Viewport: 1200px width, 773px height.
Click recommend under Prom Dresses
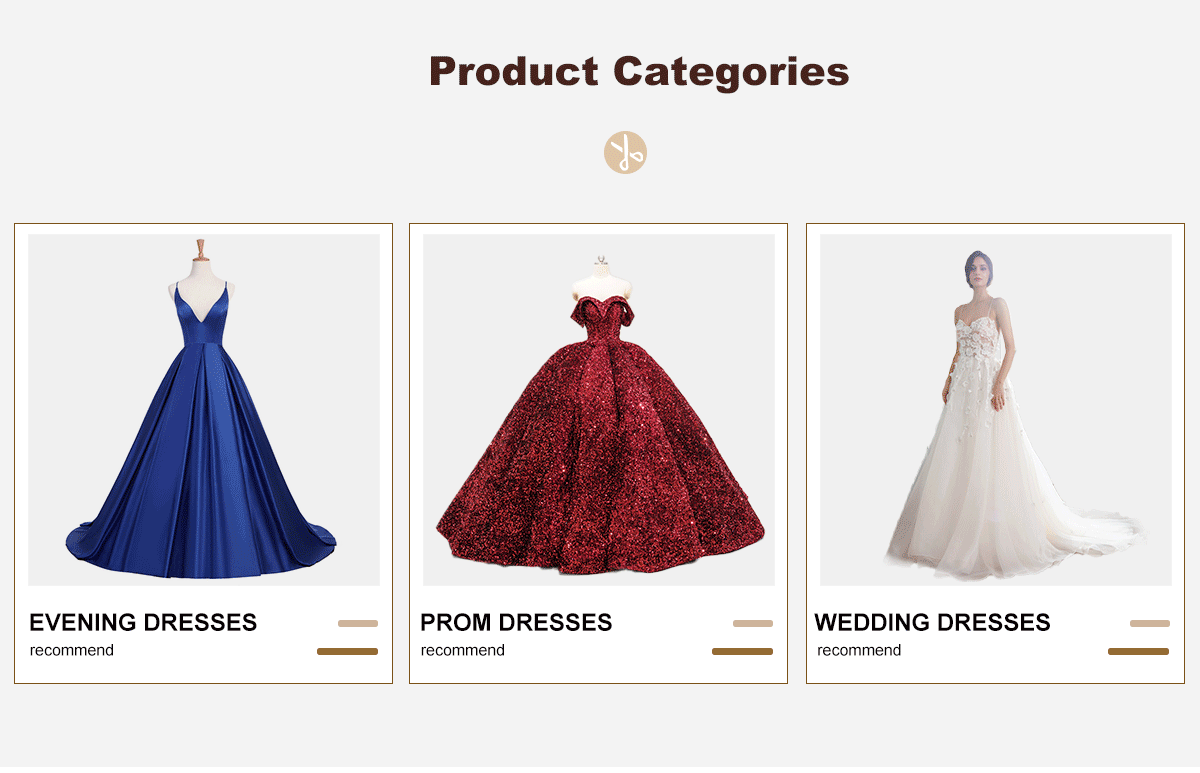coord(463,650)
